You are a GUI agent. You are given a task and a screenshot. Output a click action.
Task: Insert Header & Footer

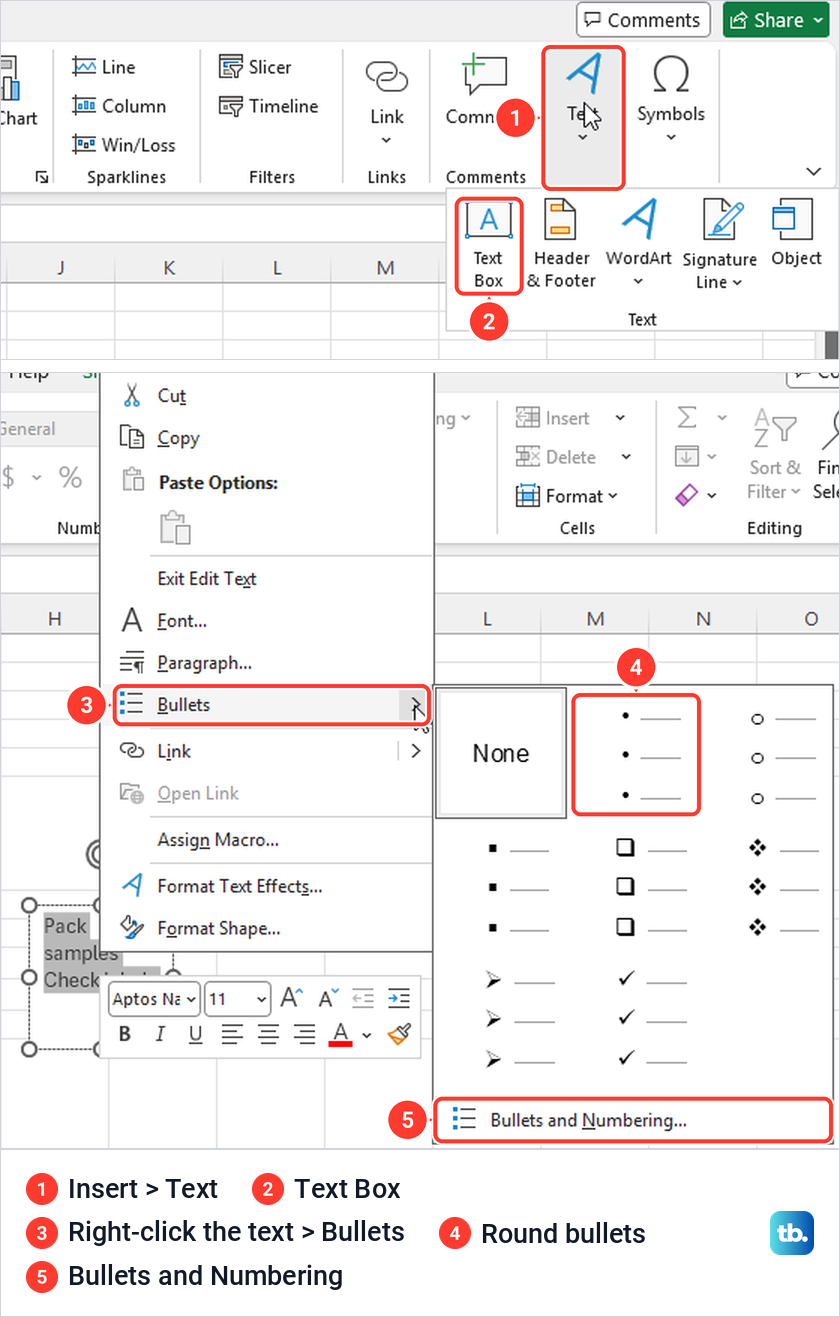click(561, 245)
